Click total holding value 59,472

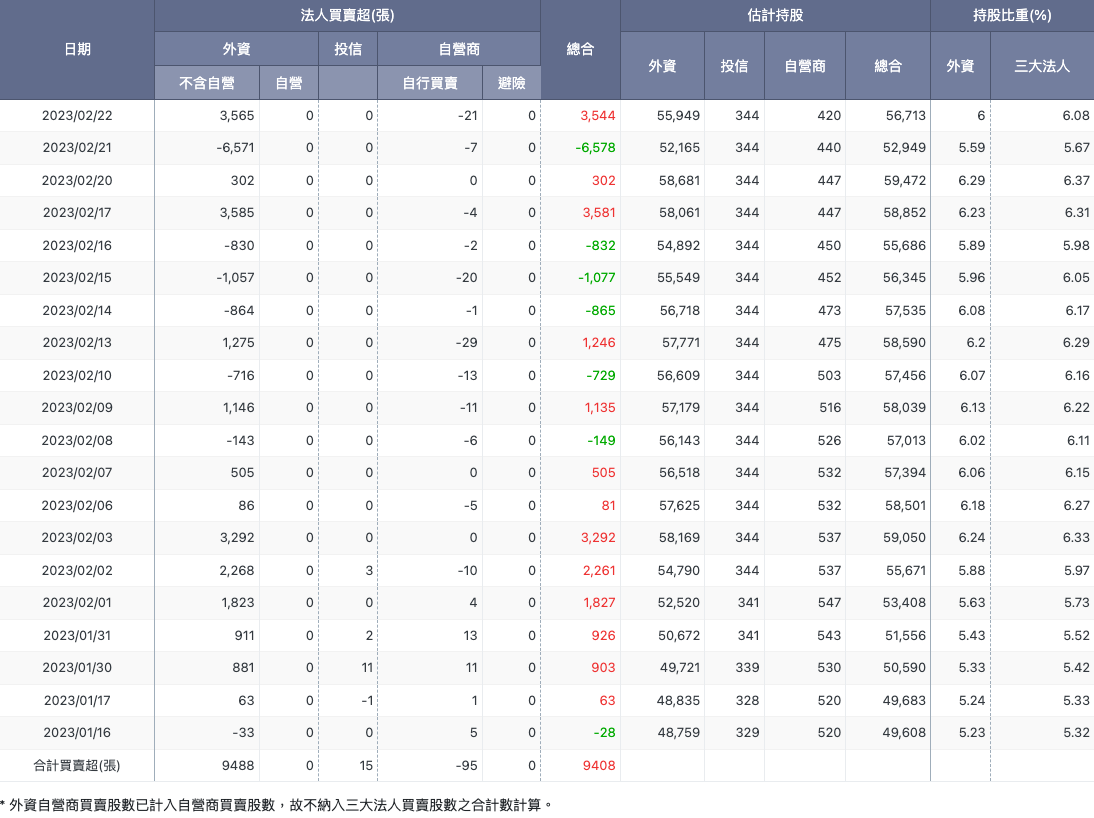pos(905,181)
